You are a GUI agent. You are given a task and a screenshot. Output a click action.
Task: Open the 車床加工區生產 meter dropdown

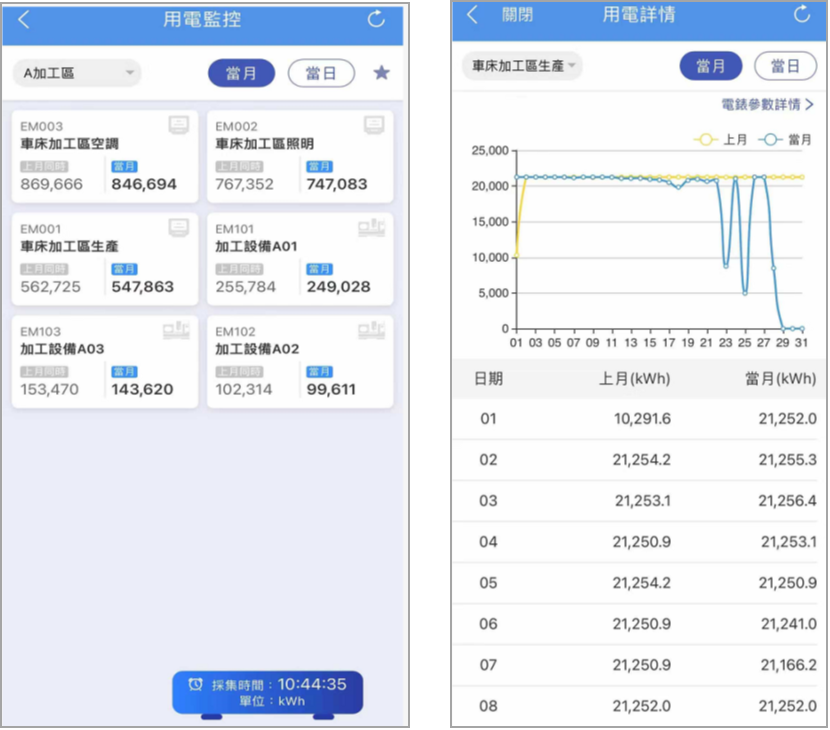[x=522, y=66]
